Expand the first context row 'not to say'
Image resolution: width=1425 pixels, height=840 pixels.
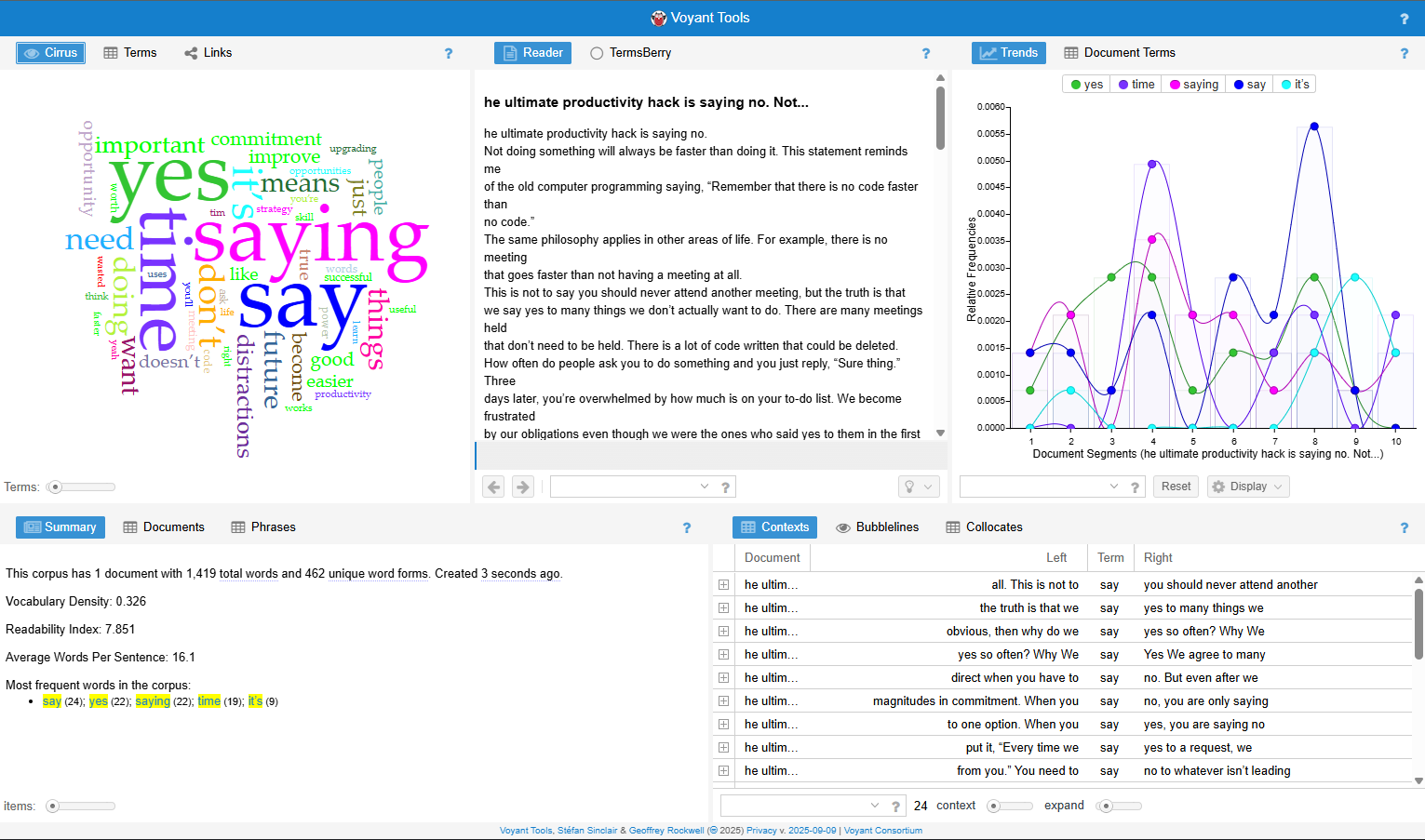pos(723,585)
